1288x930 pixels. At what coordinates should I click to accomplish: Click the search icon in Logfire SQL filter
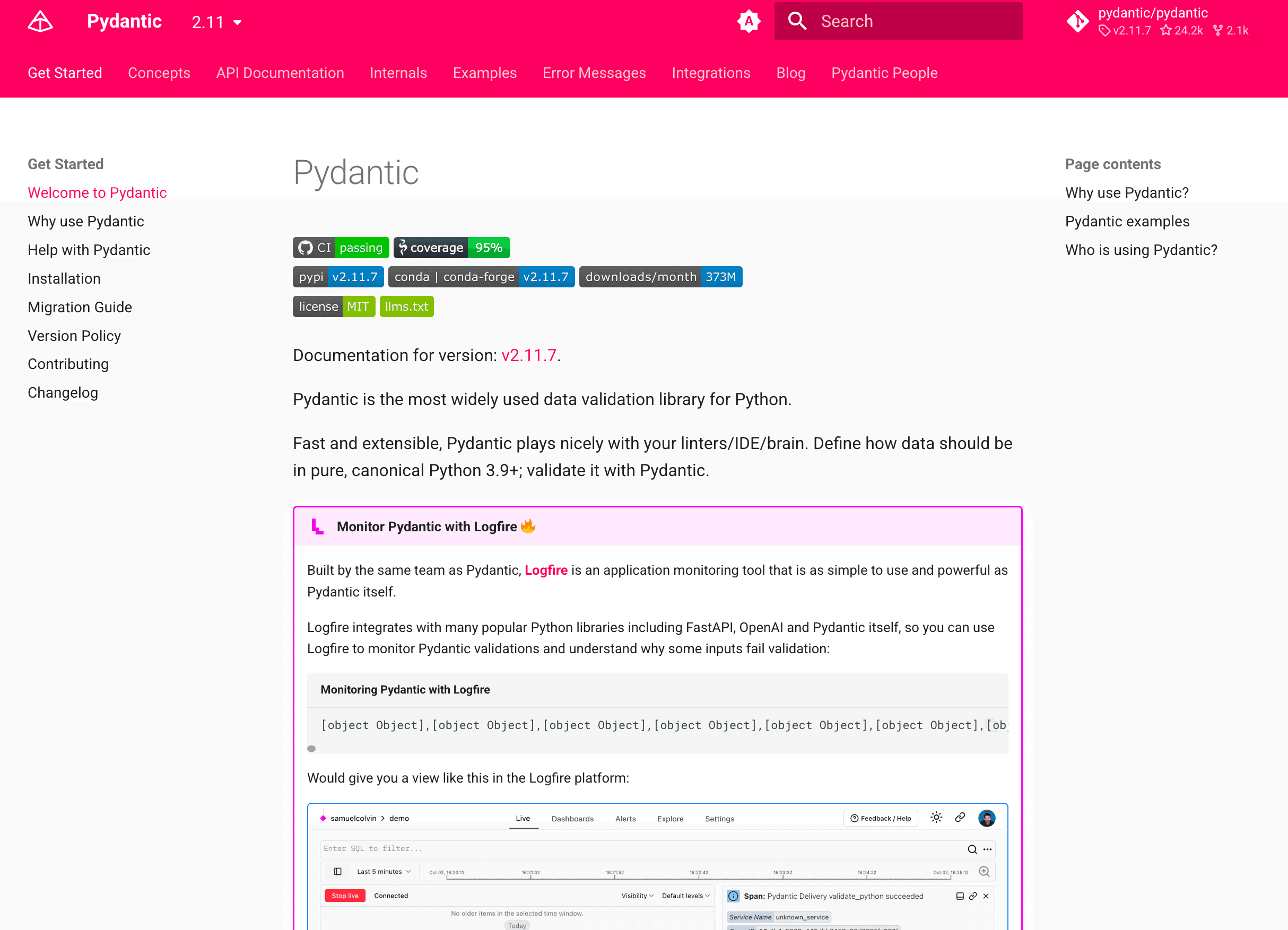972,849
